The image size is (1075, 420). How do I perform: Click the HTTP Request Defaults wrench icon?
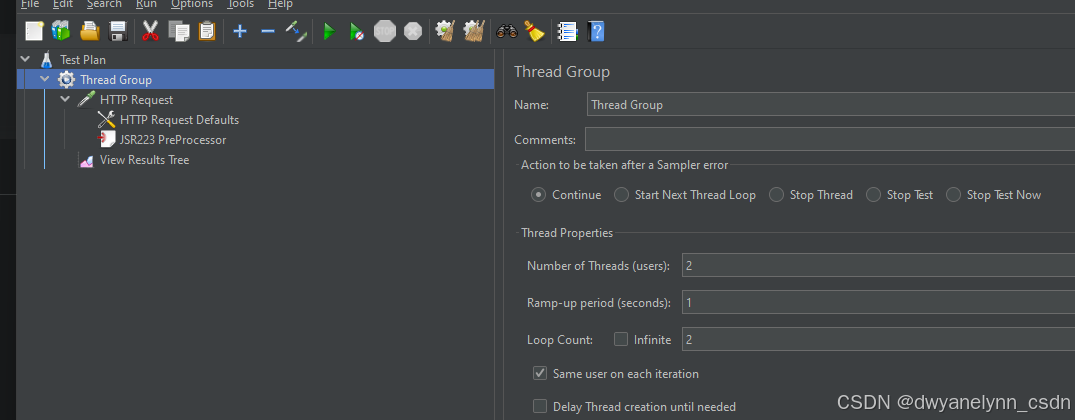tap(106, 119)
